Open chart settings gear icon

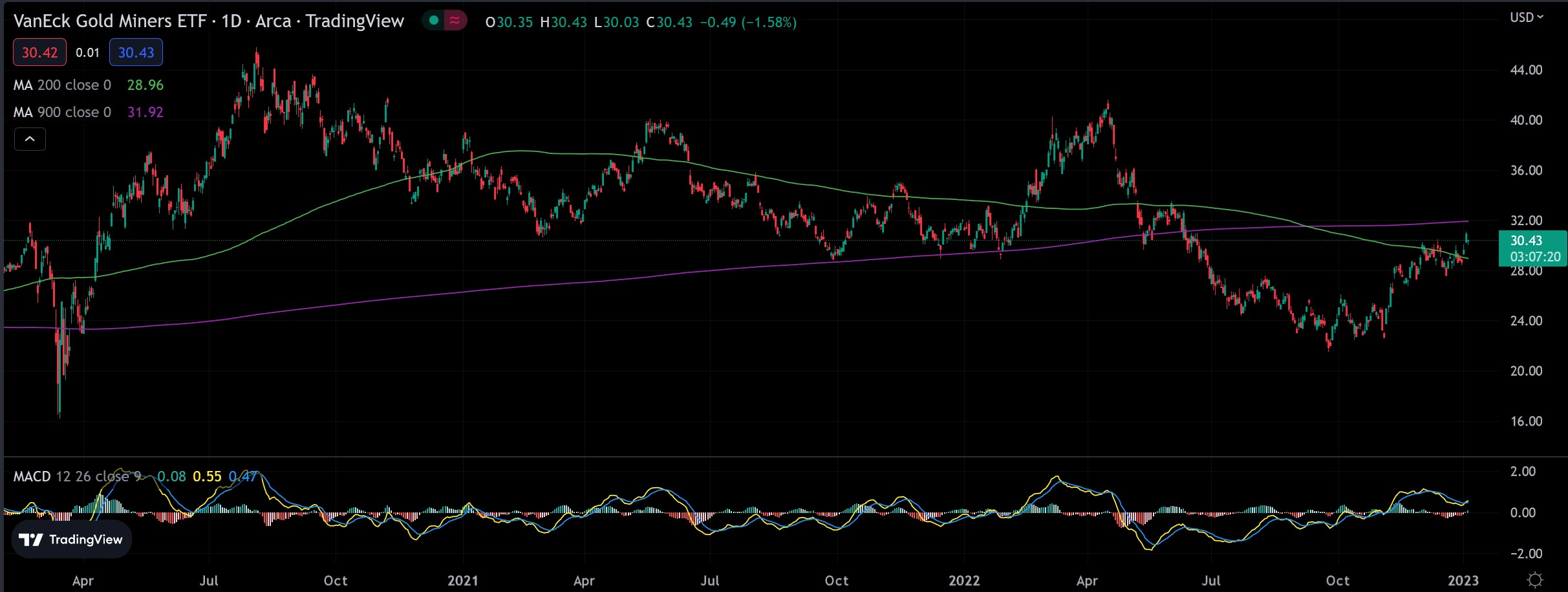[1534, 580]
